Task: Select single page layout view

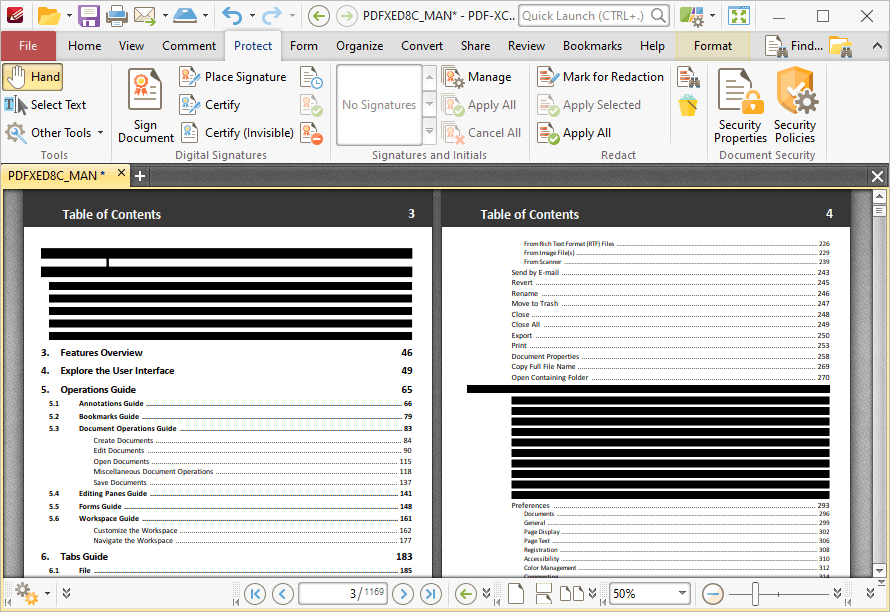Action: [515, 594]
